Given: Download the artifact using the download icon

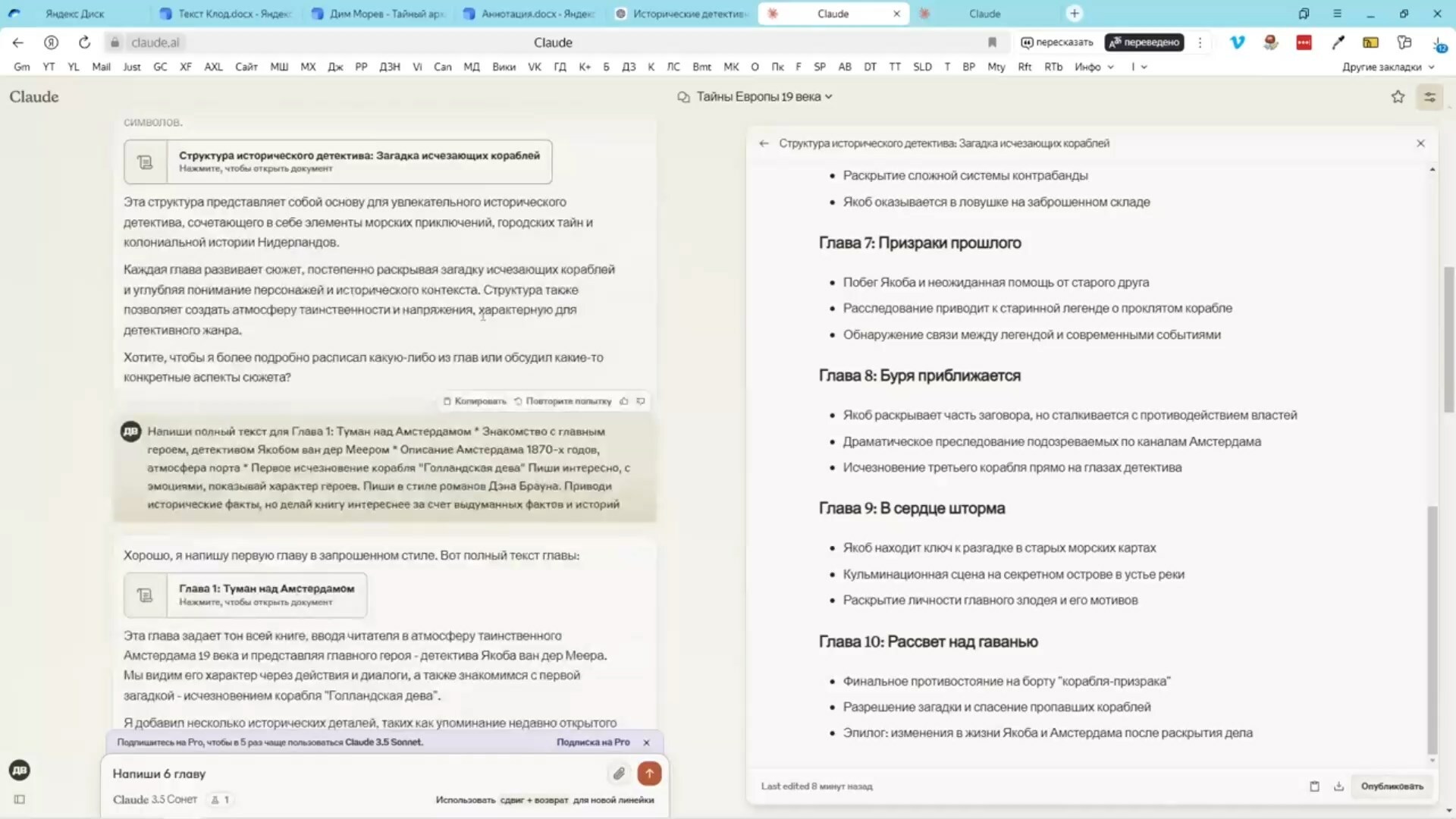Looking at the screenshot, I should coord(1338,786).
